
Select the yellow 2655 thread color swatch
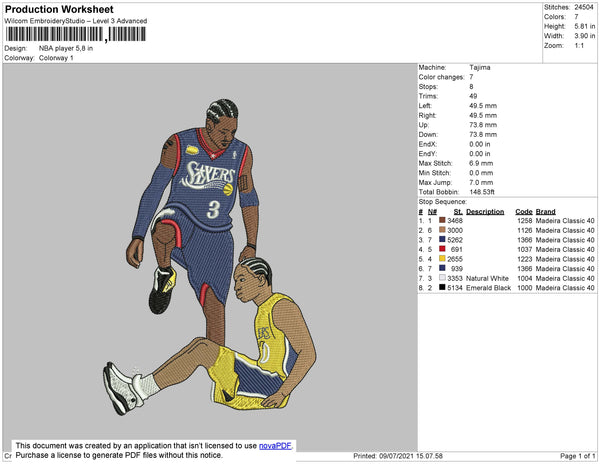[x=442, y=258]
